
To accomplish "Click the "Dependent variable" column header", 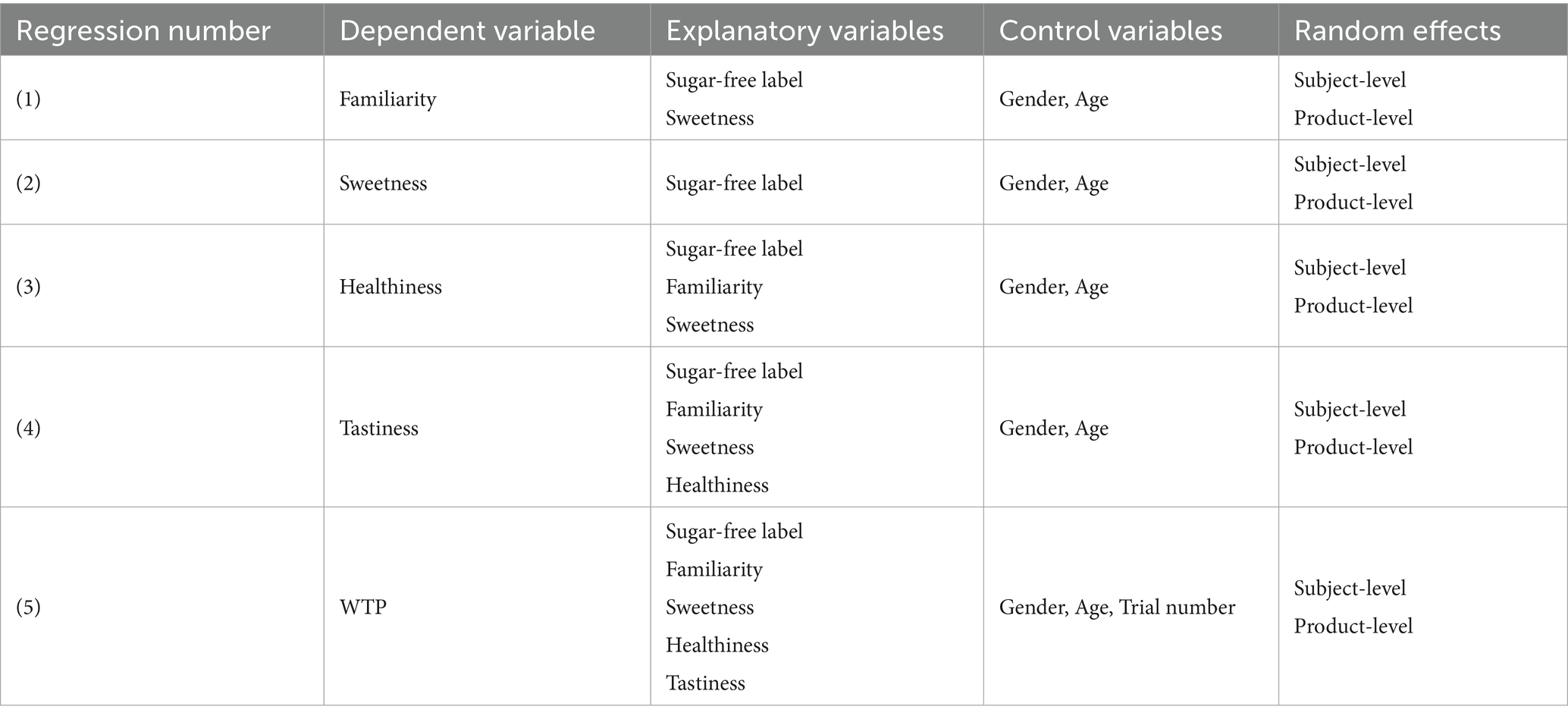I will (467, 31).
